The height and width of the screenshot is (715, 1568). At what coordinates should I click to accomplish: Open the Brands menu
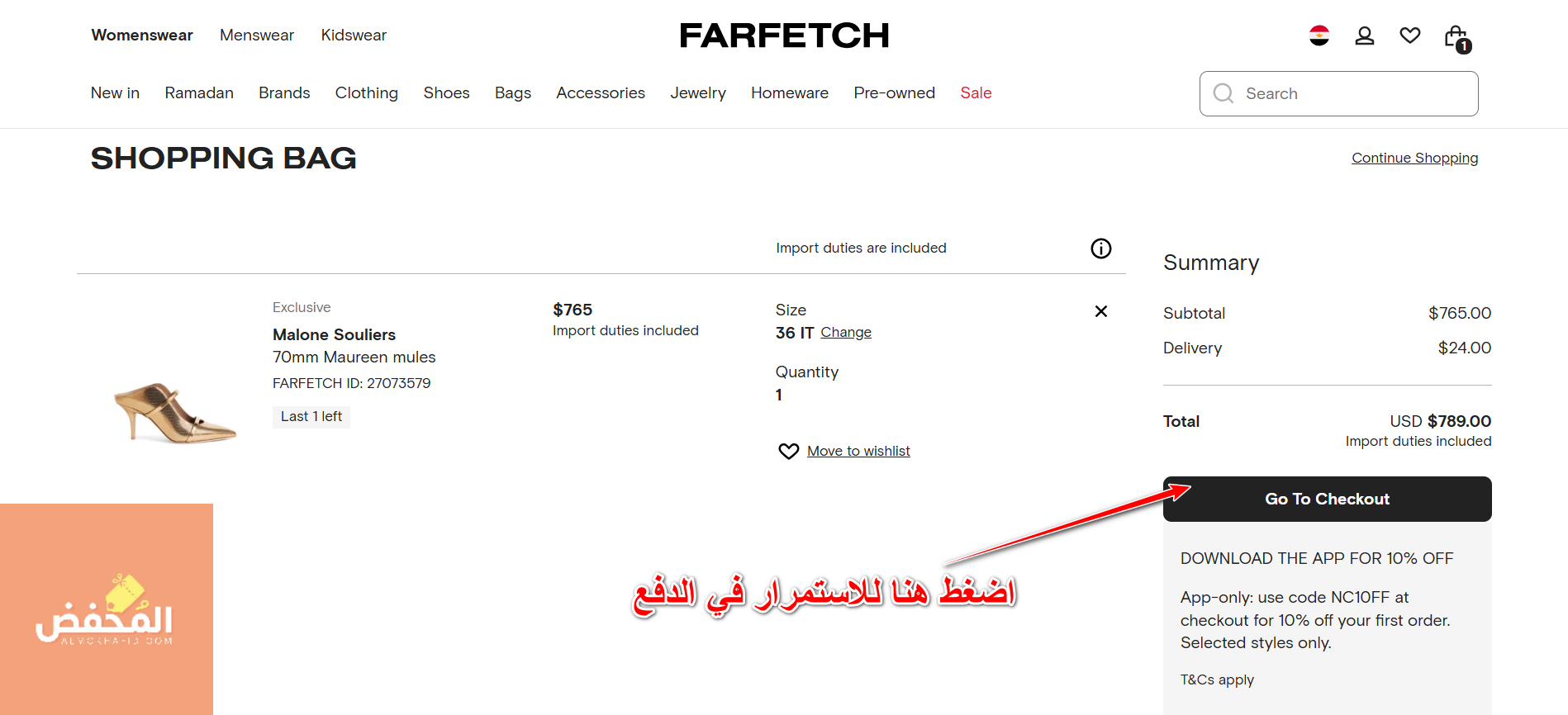click(284, 93)
